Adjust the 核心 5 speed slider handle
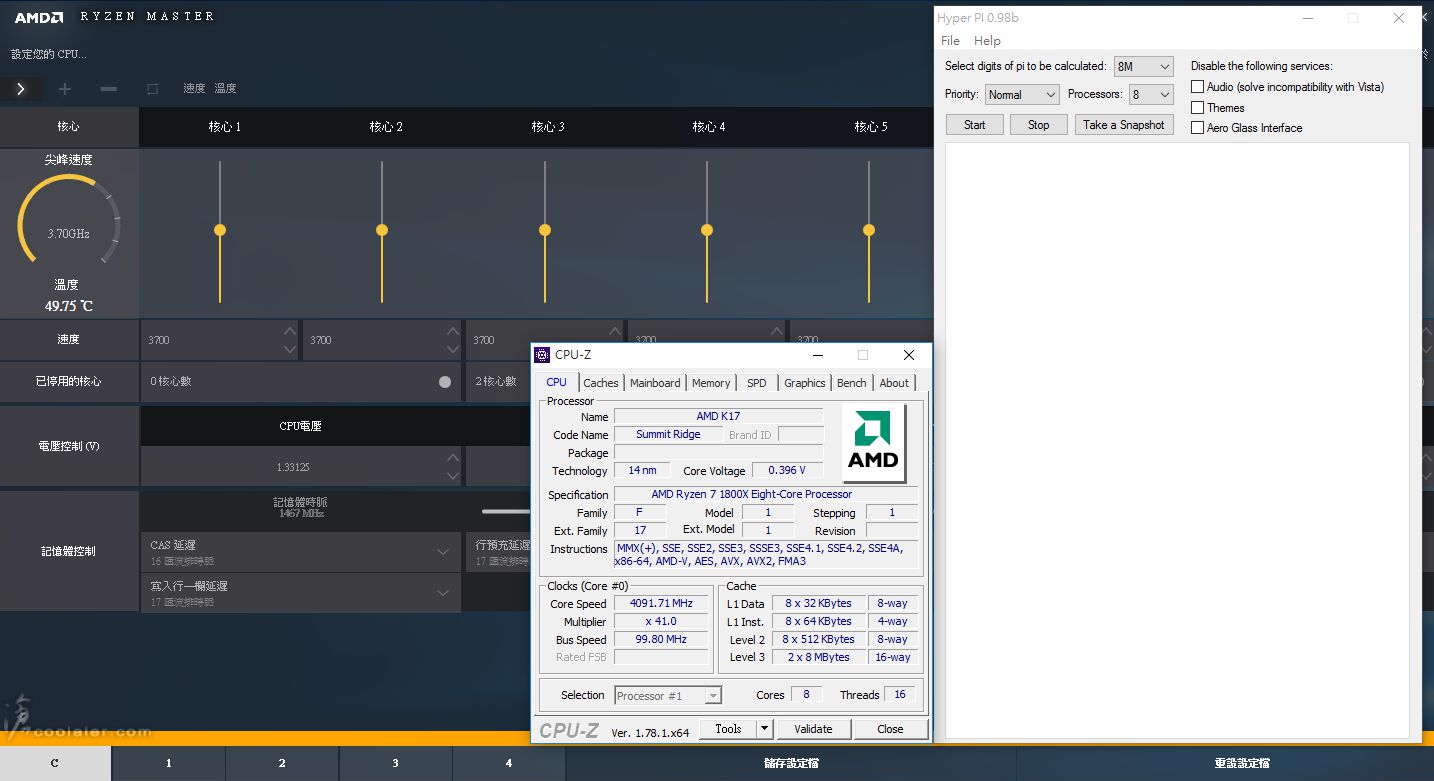 (x=869, y=230)
